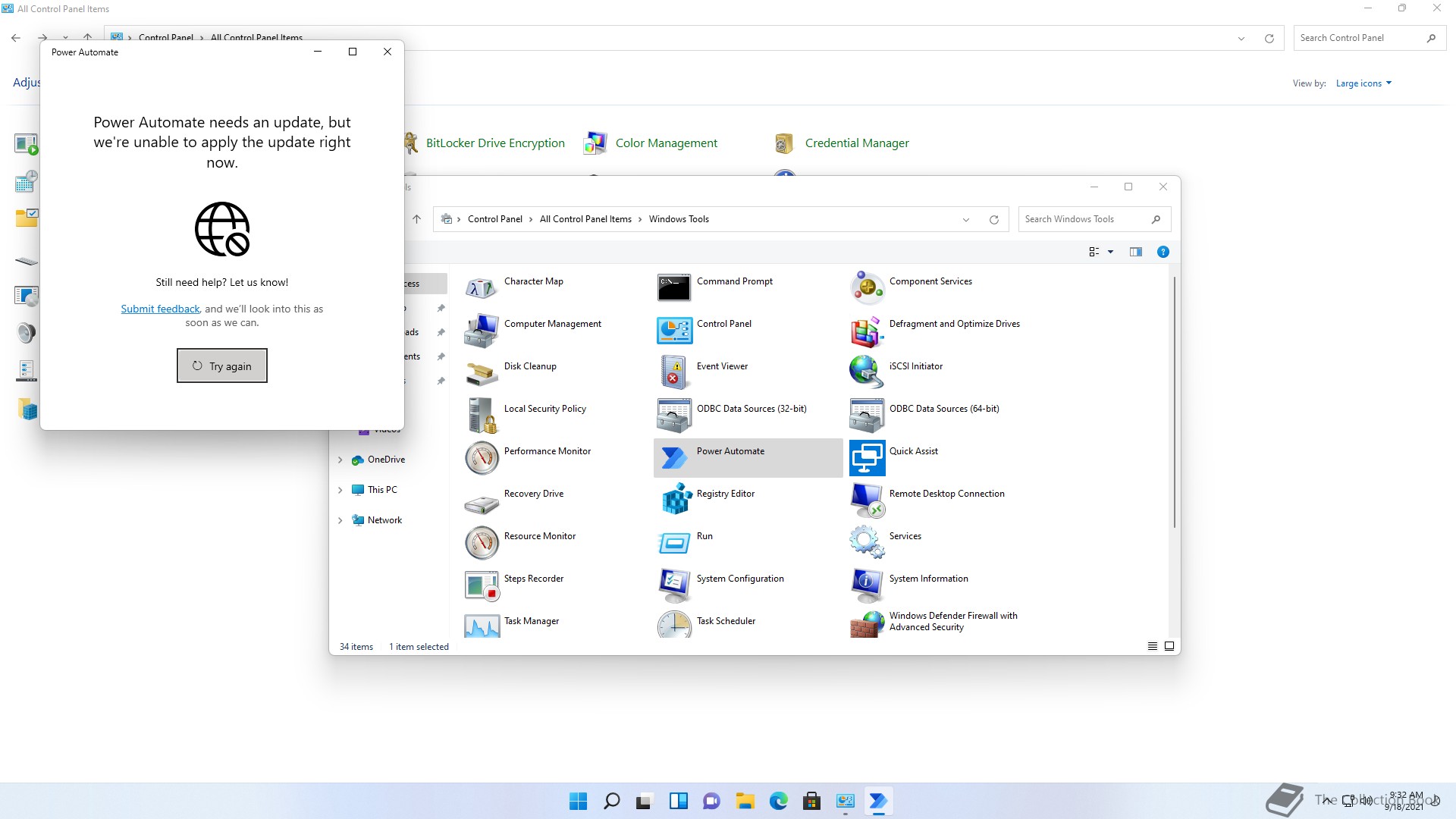
Task: Open Disk Cleanup icon
Action: [x=482, y=373]
